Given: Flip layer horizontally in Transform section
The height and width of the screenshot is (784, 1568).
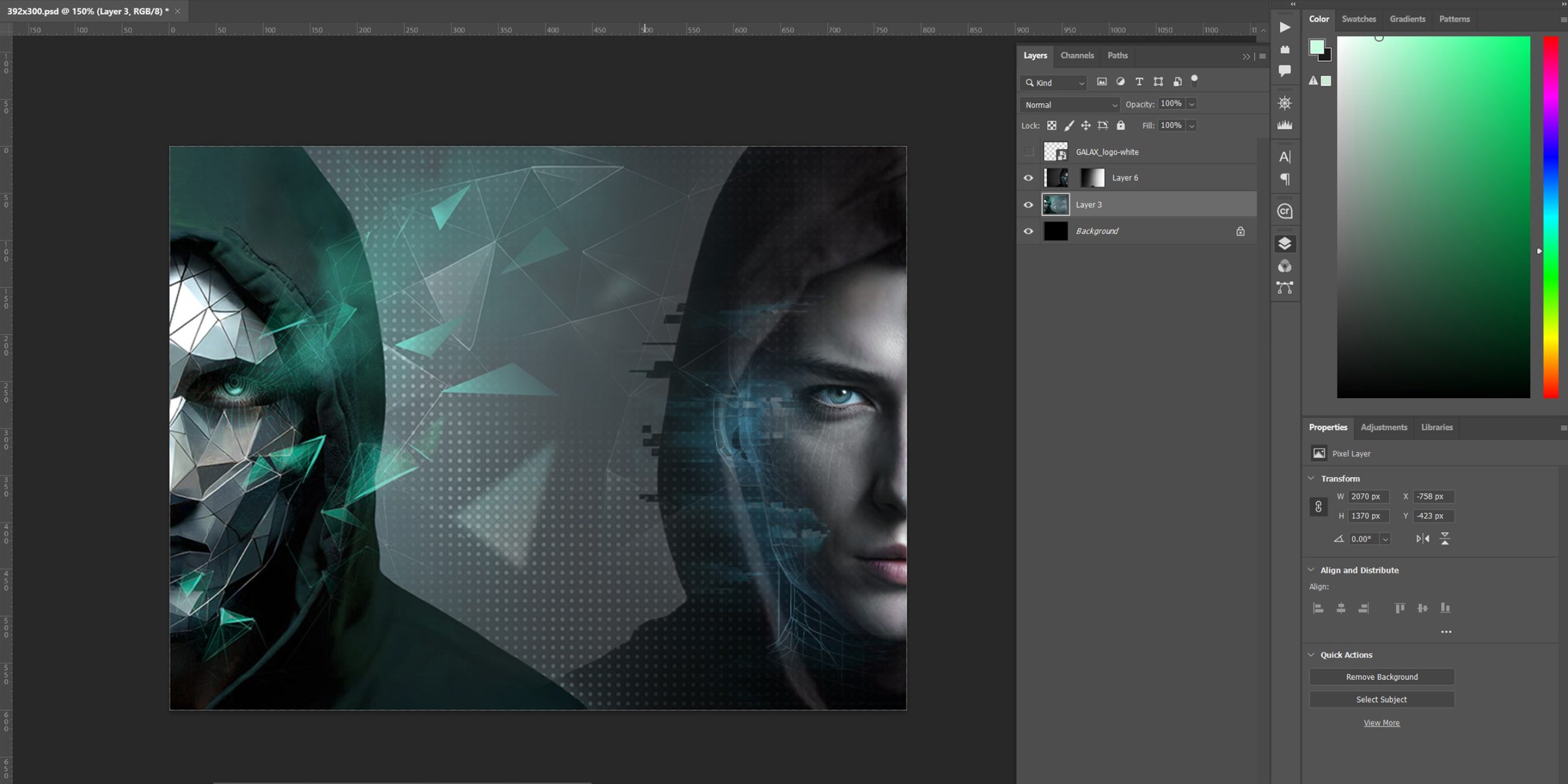Looking at the screenshot, I should coord(1422,539).
